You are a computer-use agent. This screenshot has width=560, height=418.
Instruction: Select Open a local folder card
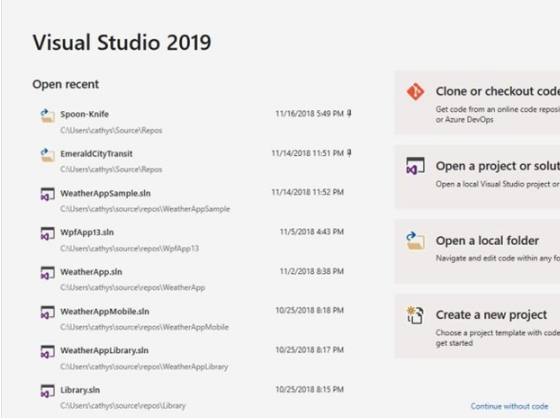point(477,252)
